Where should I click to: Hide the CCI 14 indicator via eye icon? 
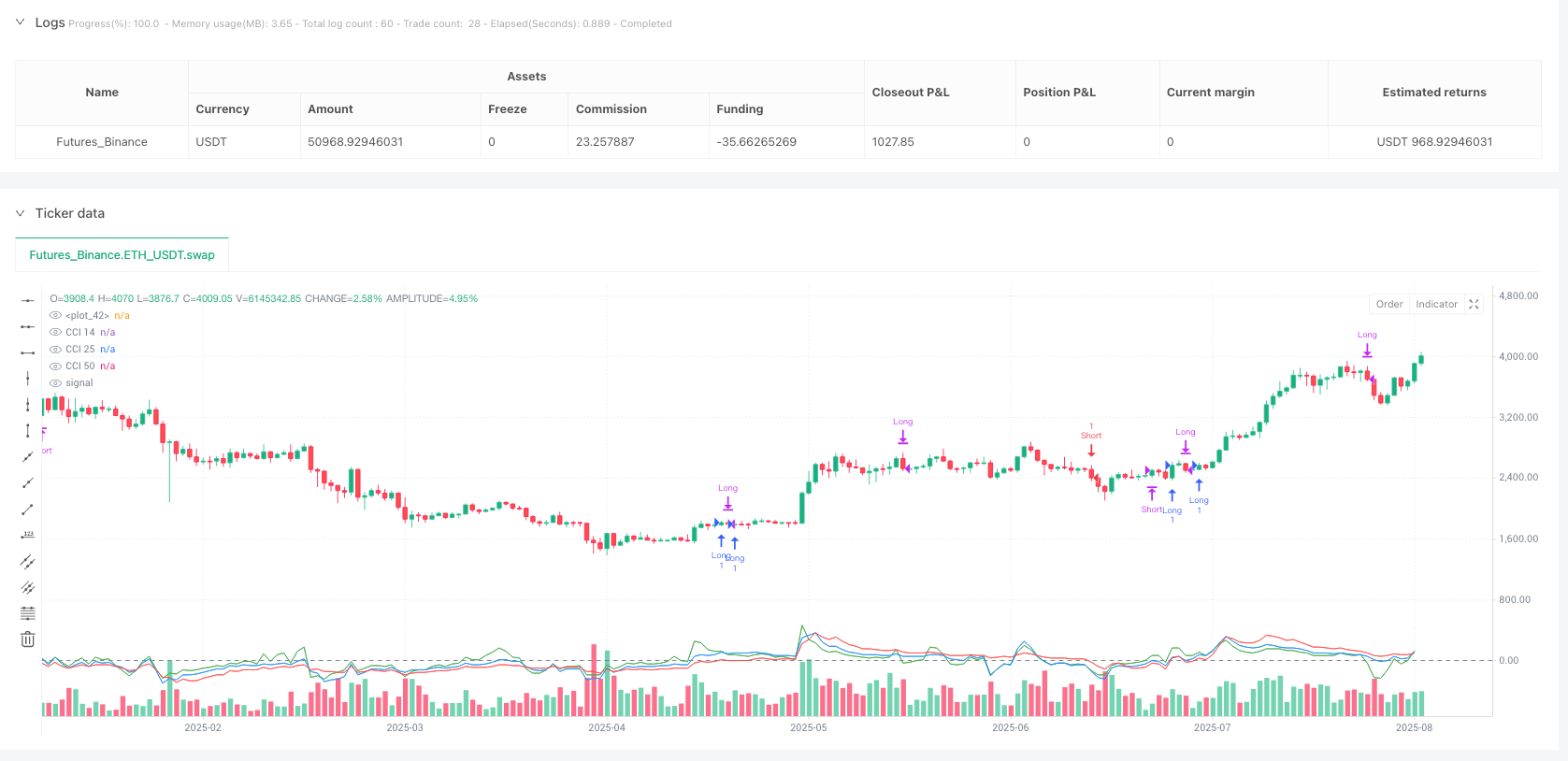[x=56, y=333]
